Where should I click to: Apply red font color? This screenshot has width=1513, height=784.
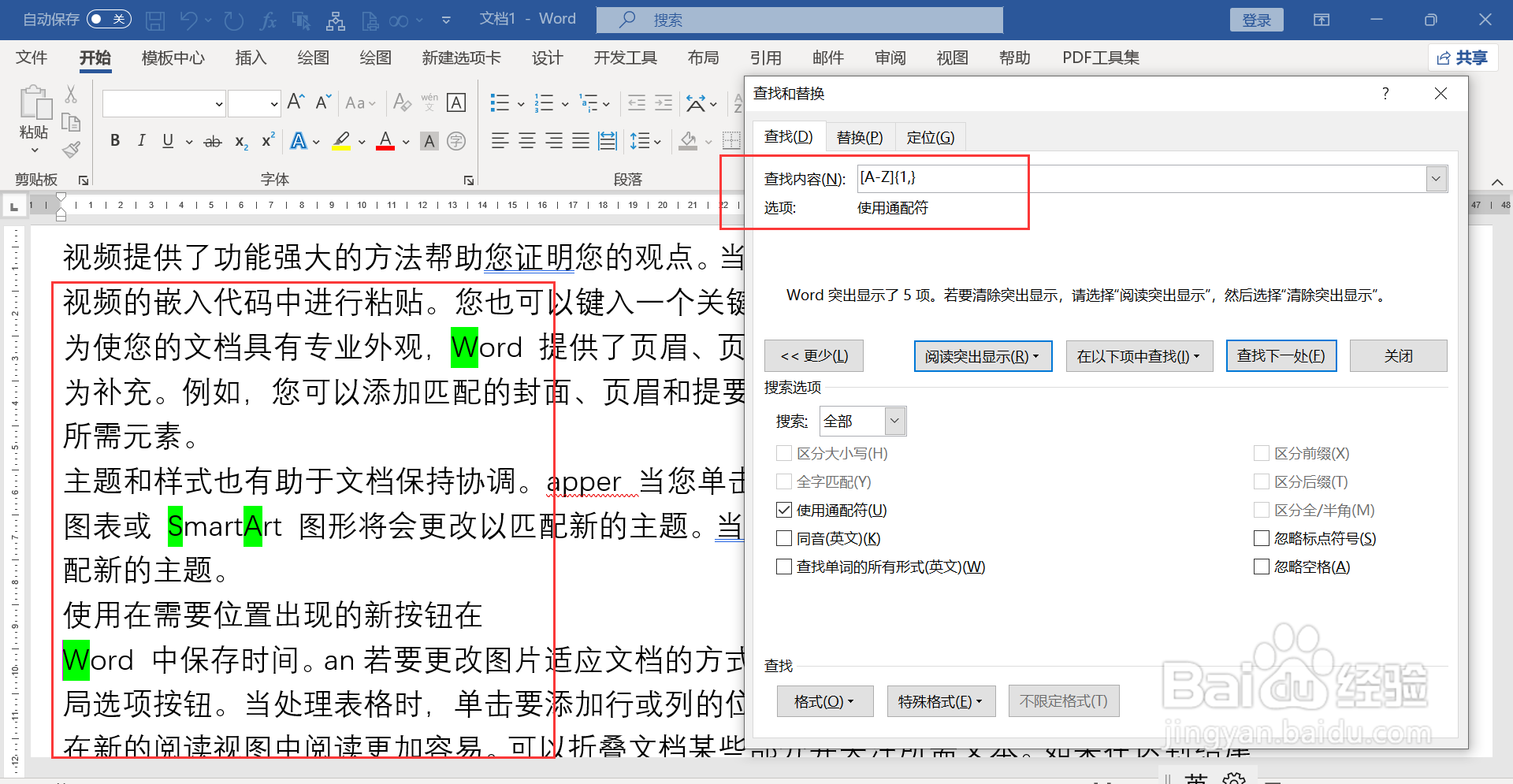point(385,141)
